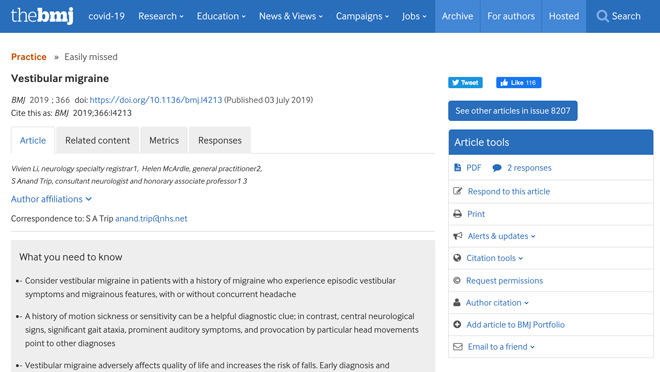This screenshot has width=660, height=372.
Task: Click the PDF document icon
Action: click(458, 167)
